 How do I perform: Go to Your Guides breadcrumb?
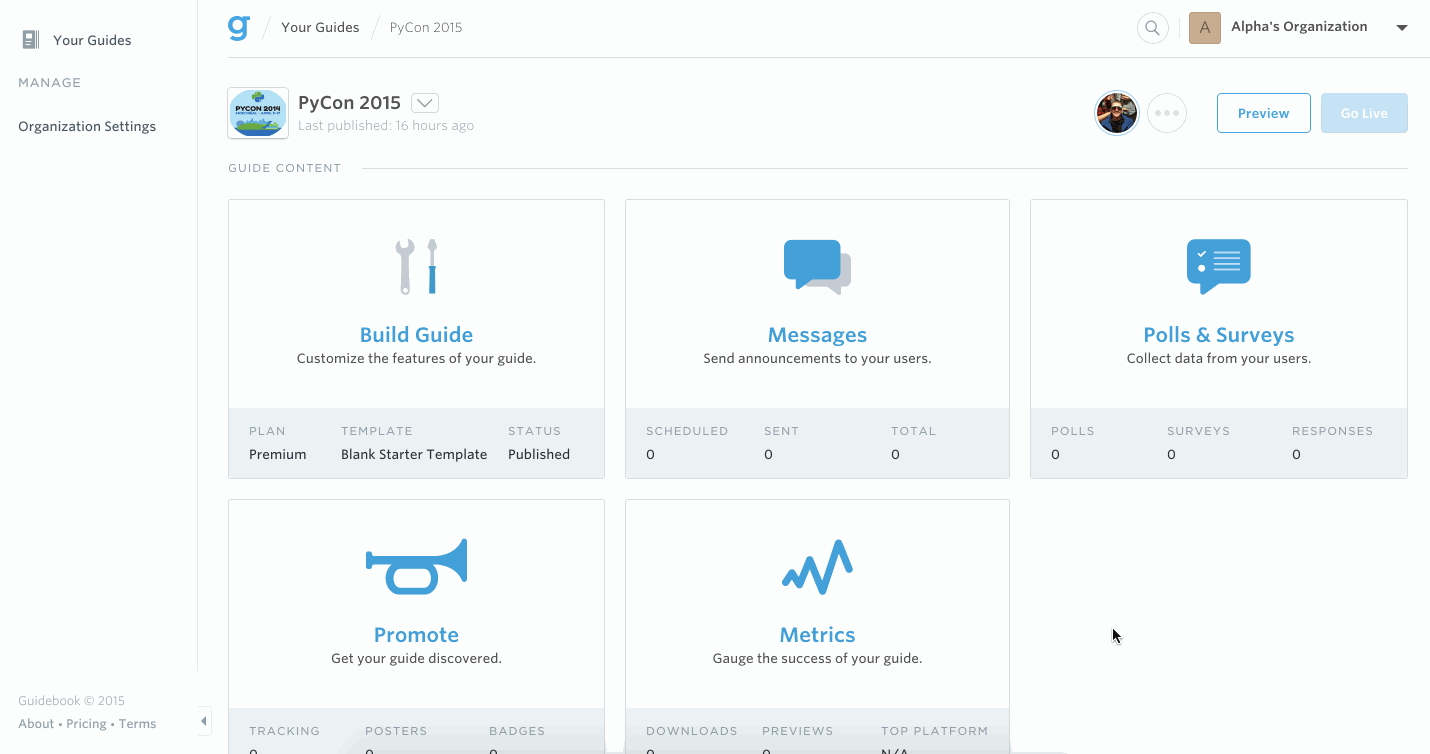pos(320,27)
